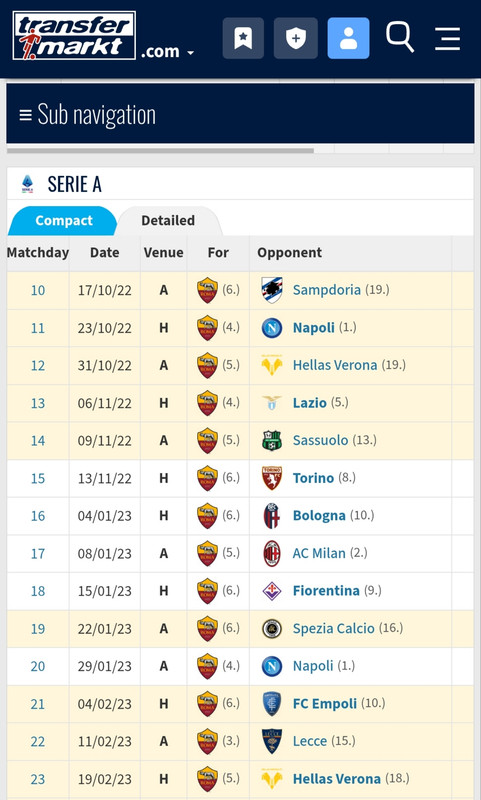Image resolution: width=481 pixels, height=800 pixels.
Task: Click the AC Milan club crest
Action: point(272,554)
